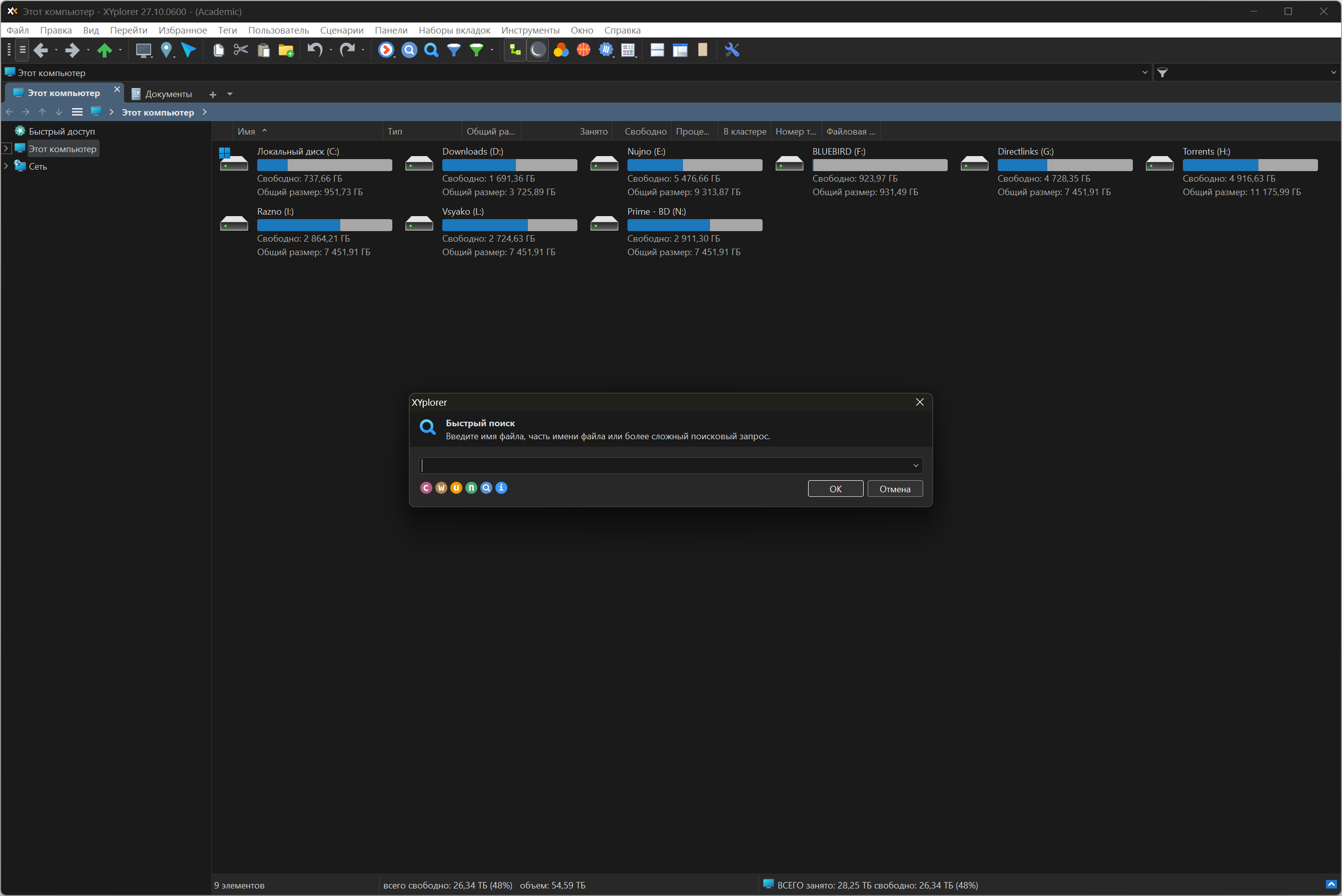Open dropdown next to green Up arrow
The height and width of the screenshot is (896, 1342).
120,51
